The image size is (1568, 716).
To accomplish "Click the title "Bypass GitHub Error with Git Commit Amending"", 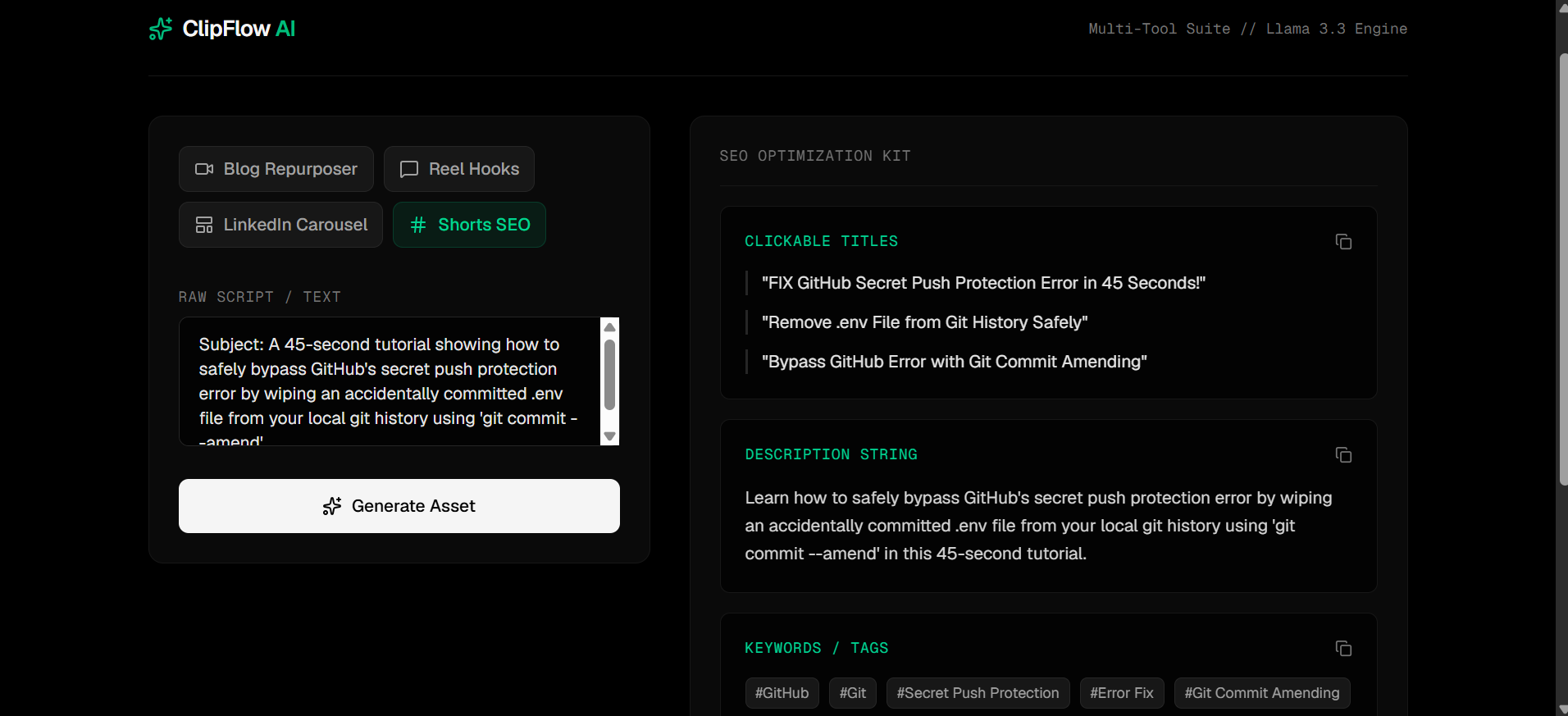I will tap(954, 362).
